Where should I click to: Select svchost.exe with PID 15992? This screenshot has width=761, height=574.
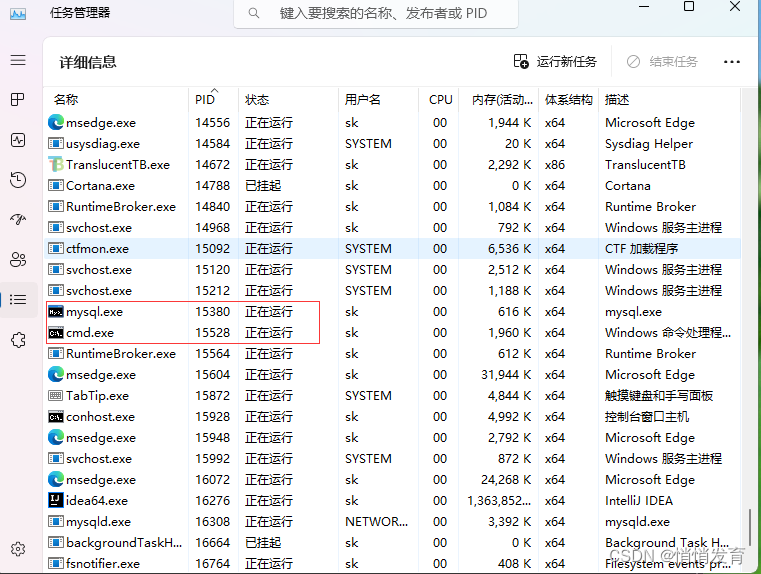point(393,459)
